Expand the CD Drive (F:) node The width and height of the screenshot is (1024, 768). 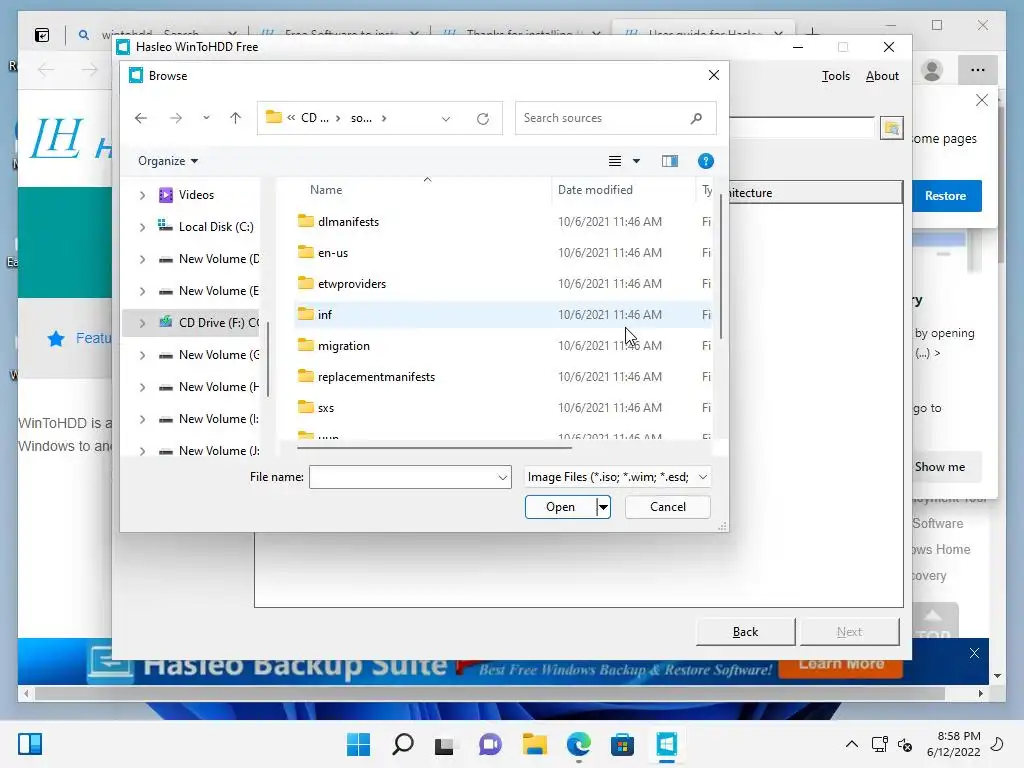(142, 323)
